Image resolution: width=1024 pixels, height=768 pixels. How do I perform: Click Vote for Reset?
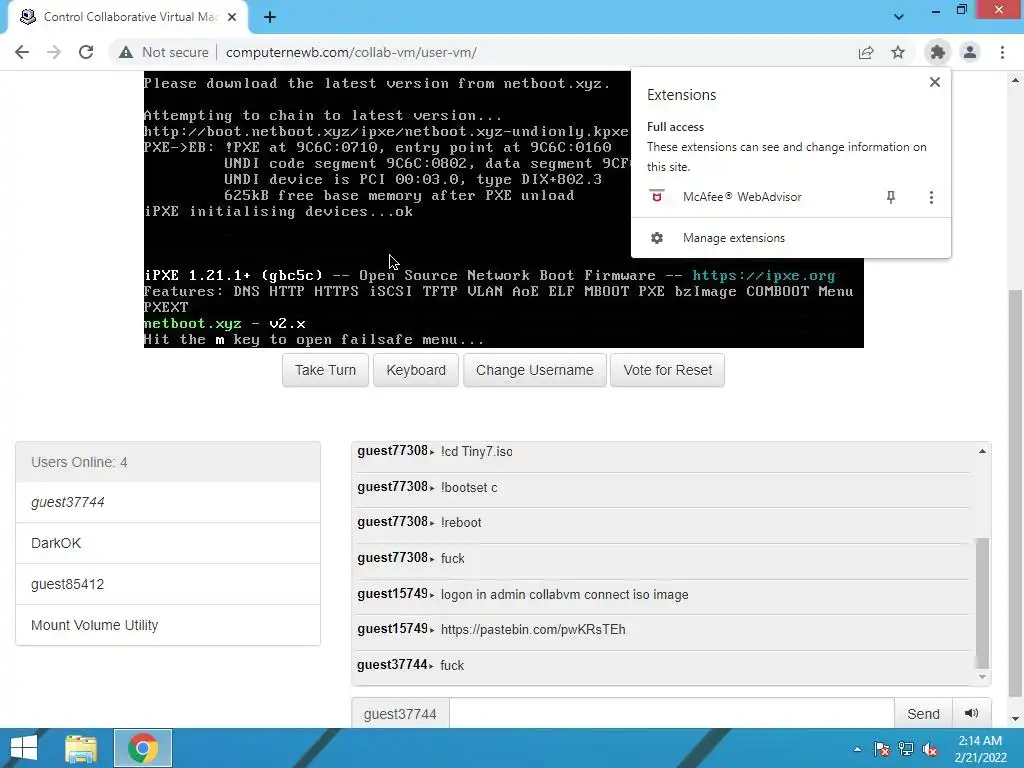[x=667, y=370]
